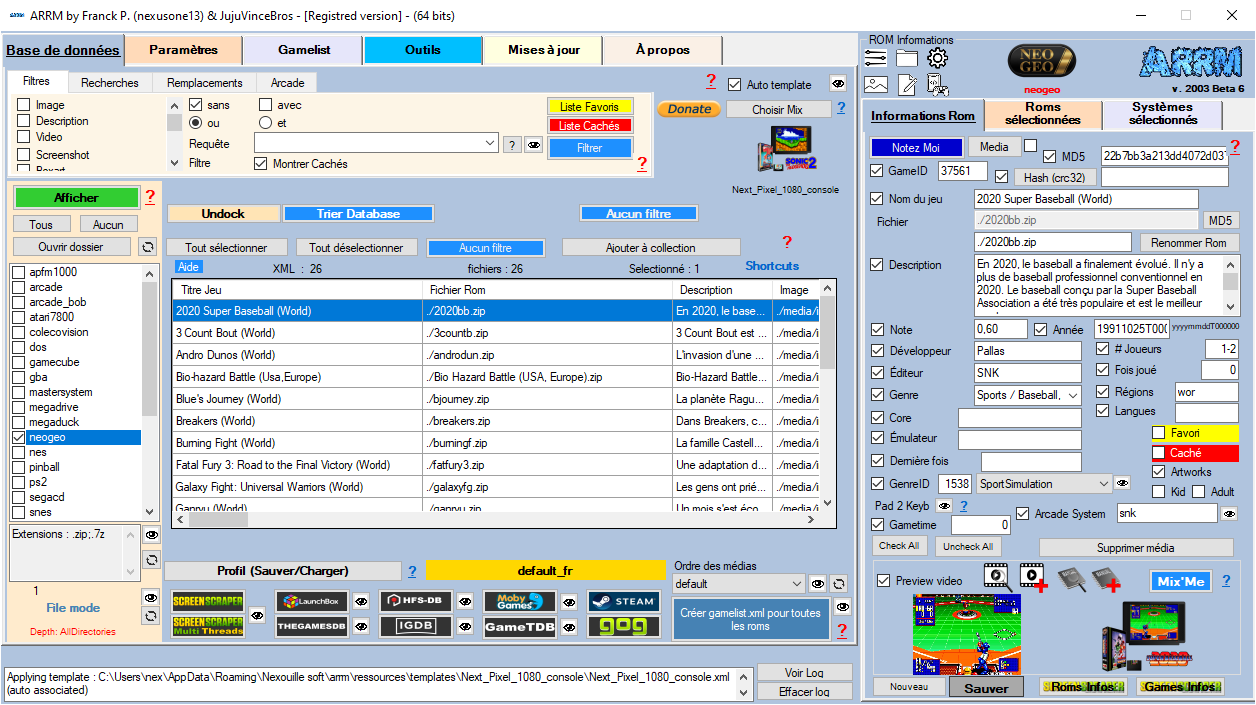
Task: Click the LaunchBox scraper icon
Action: point(312,601)
